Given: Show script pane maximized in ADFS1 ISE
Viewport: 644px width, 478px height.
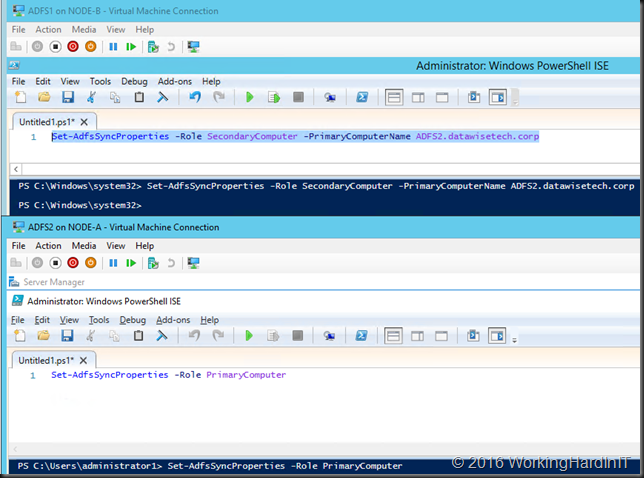Looking at the screenshot, I should point(442,98).
